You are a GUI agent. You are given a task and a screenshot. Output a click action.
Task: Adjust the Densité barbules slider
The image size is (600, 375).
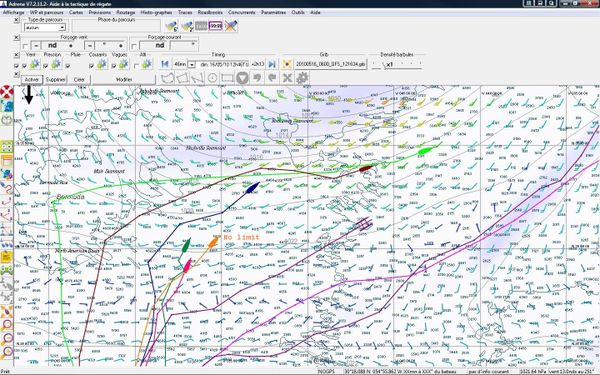pos(397,64)
